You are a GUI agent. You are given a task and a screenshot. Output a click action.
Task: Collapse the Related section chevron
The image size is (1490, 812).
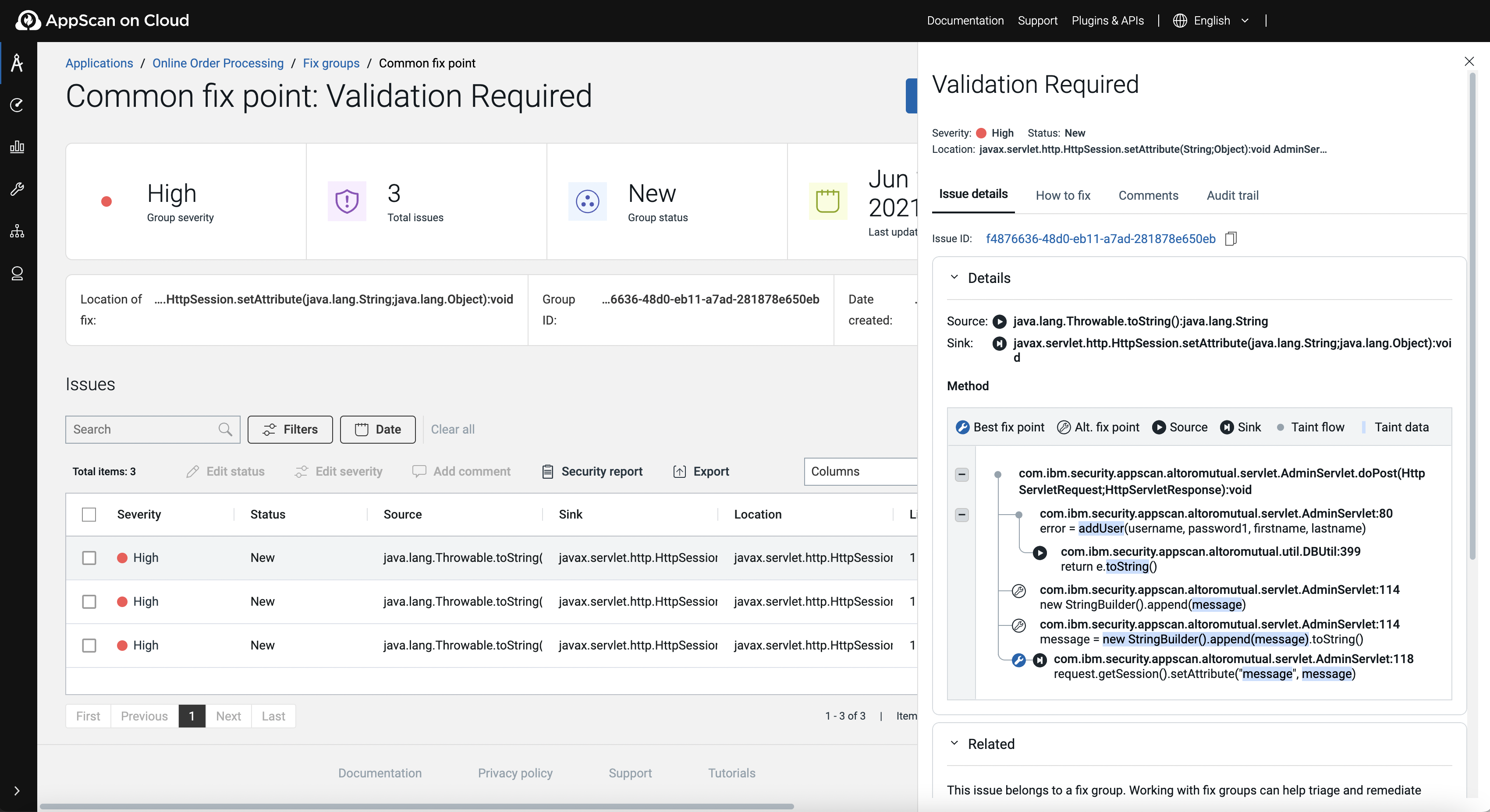954,743
